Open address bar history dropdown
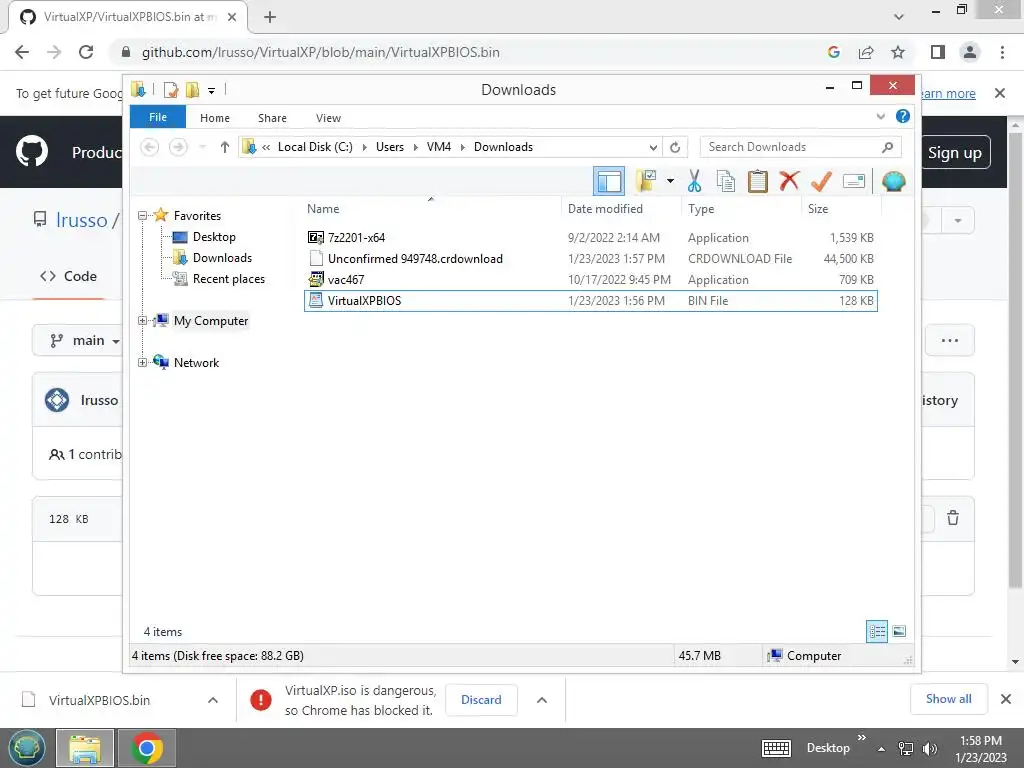 (x=653, y=147)
